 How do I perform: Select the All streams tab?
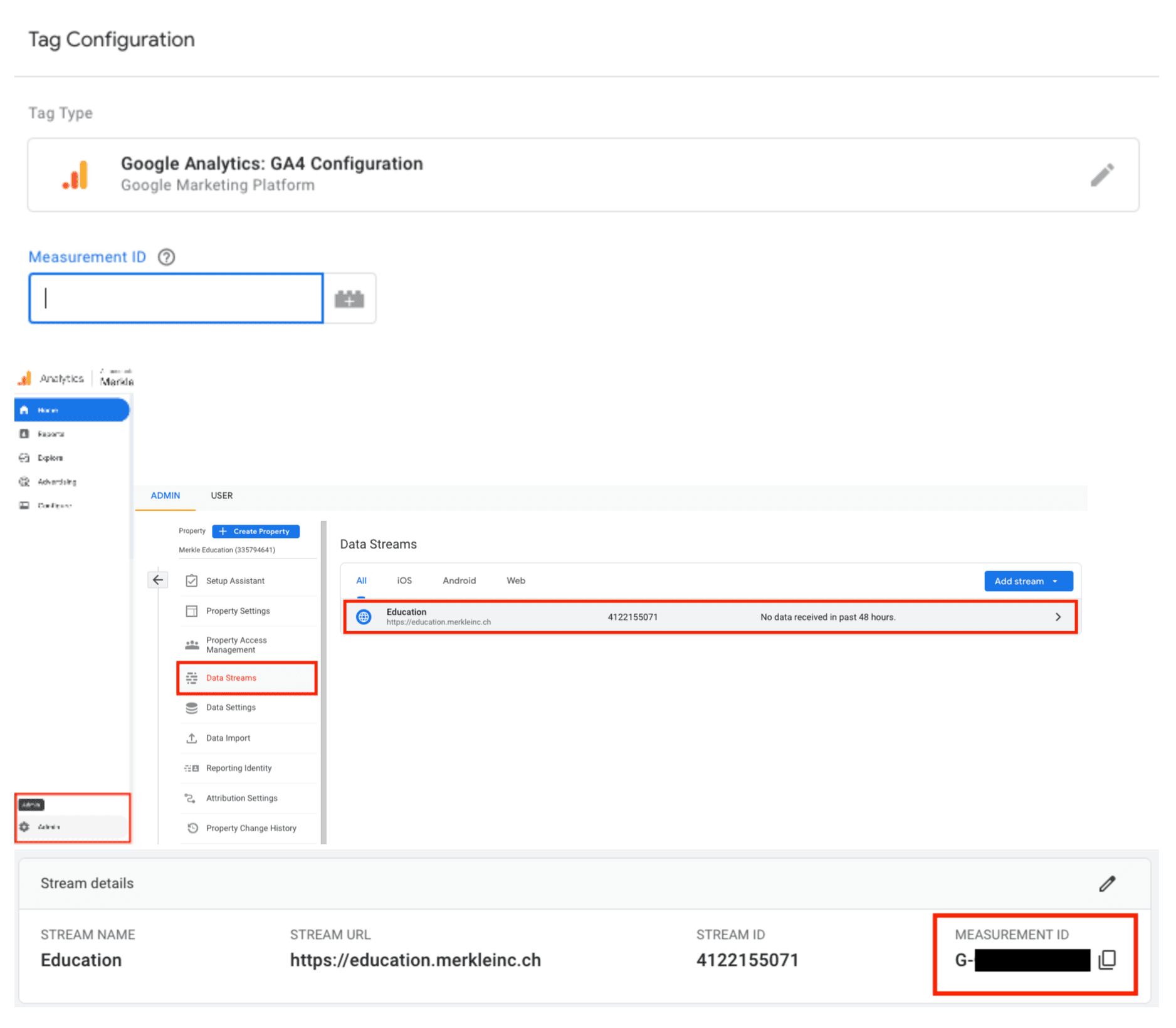[361, 581]
